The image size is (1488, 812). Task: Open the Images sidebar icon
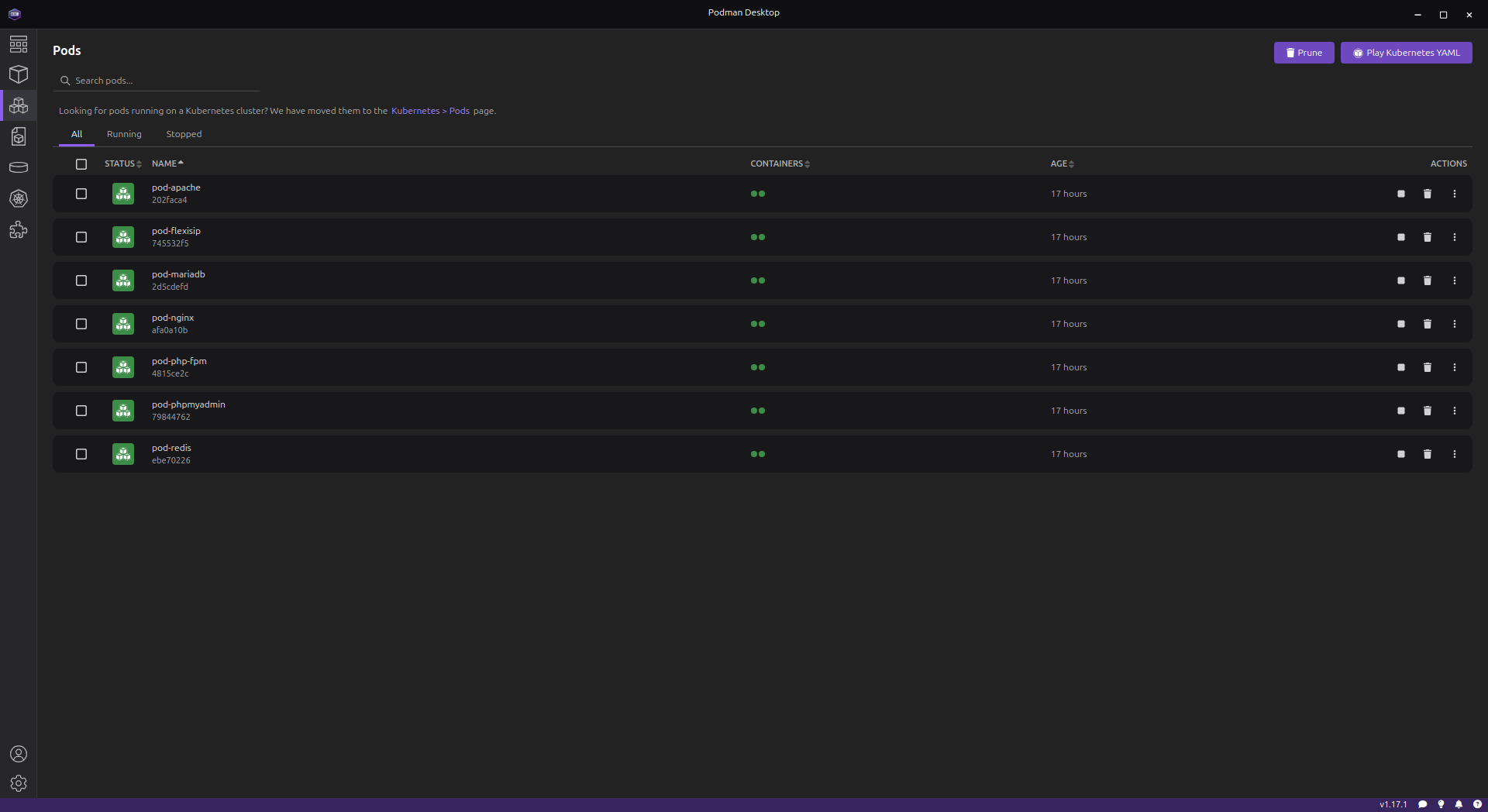pyautogui.click(x=19, y=136)
